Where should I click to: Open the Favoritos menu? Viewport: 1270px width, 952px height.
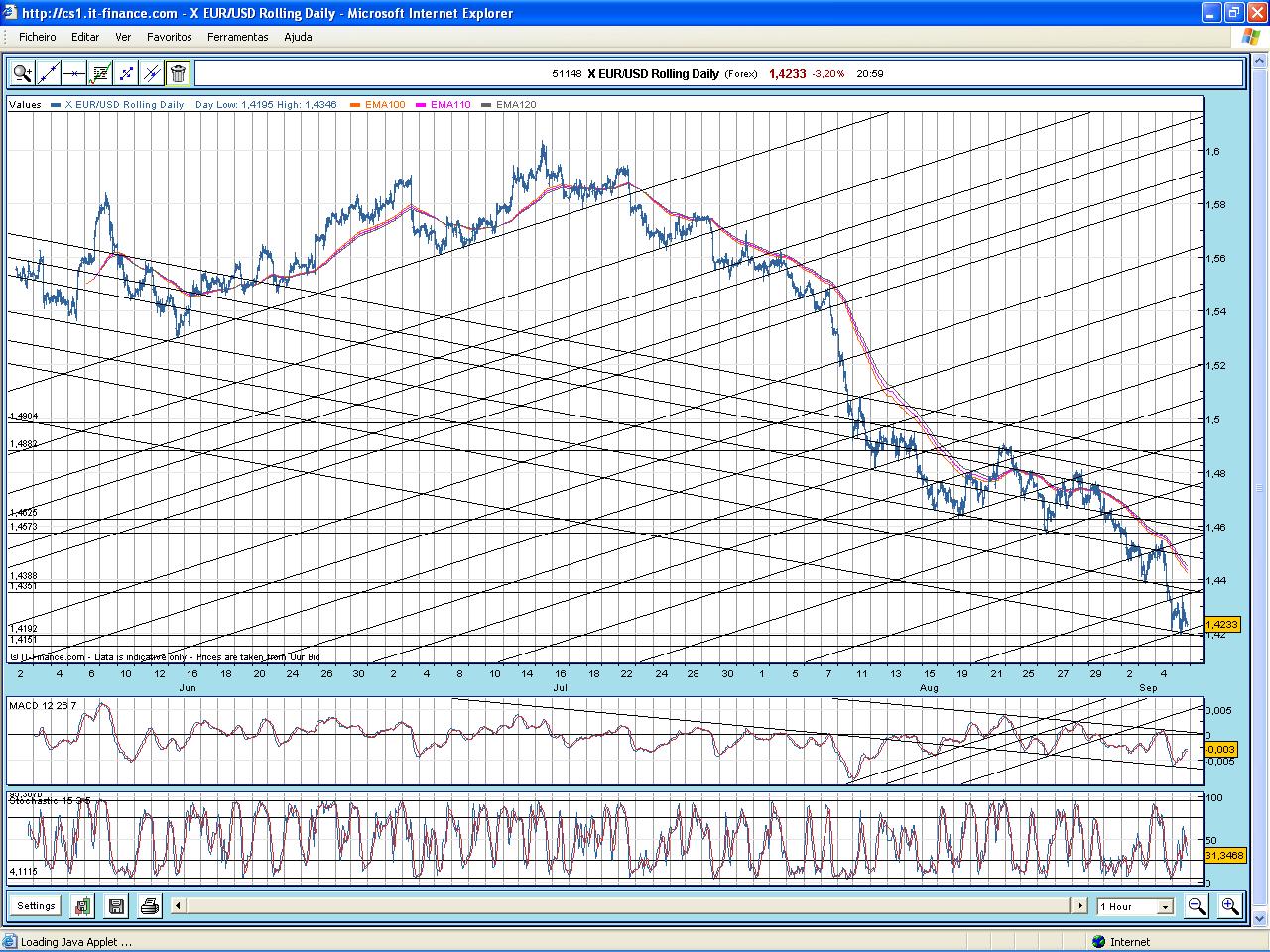tap(170, 37)
